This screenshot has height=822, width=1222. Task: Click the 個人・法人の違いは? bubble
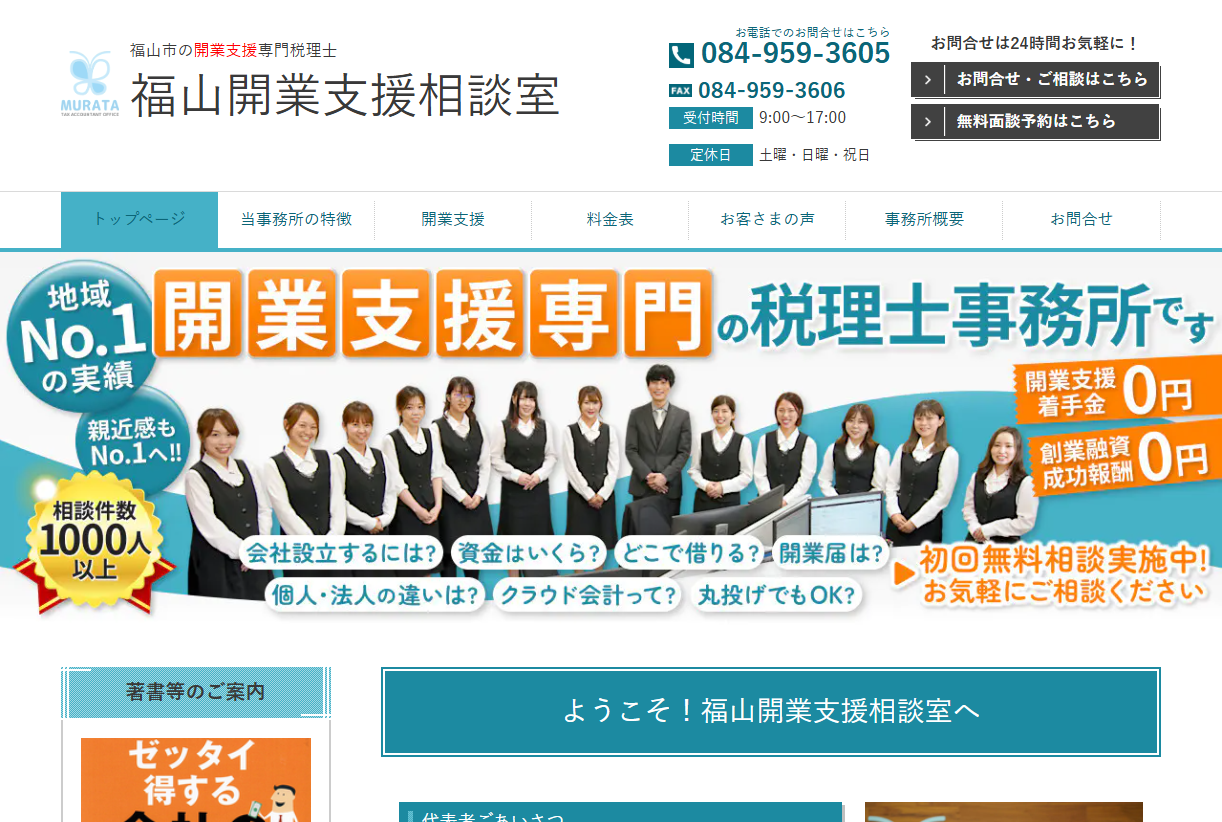pos(375,596)
